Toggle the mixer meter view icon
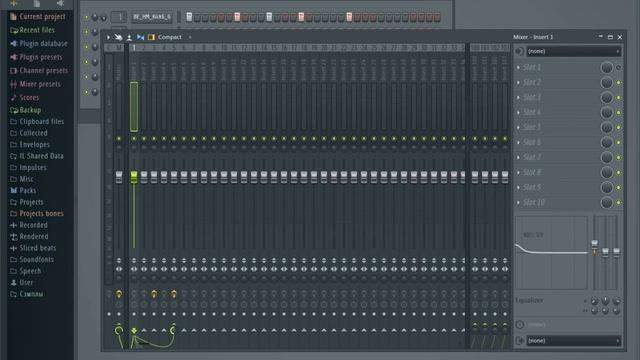Viewport: 640px width, 360px height. click(129, 37)
